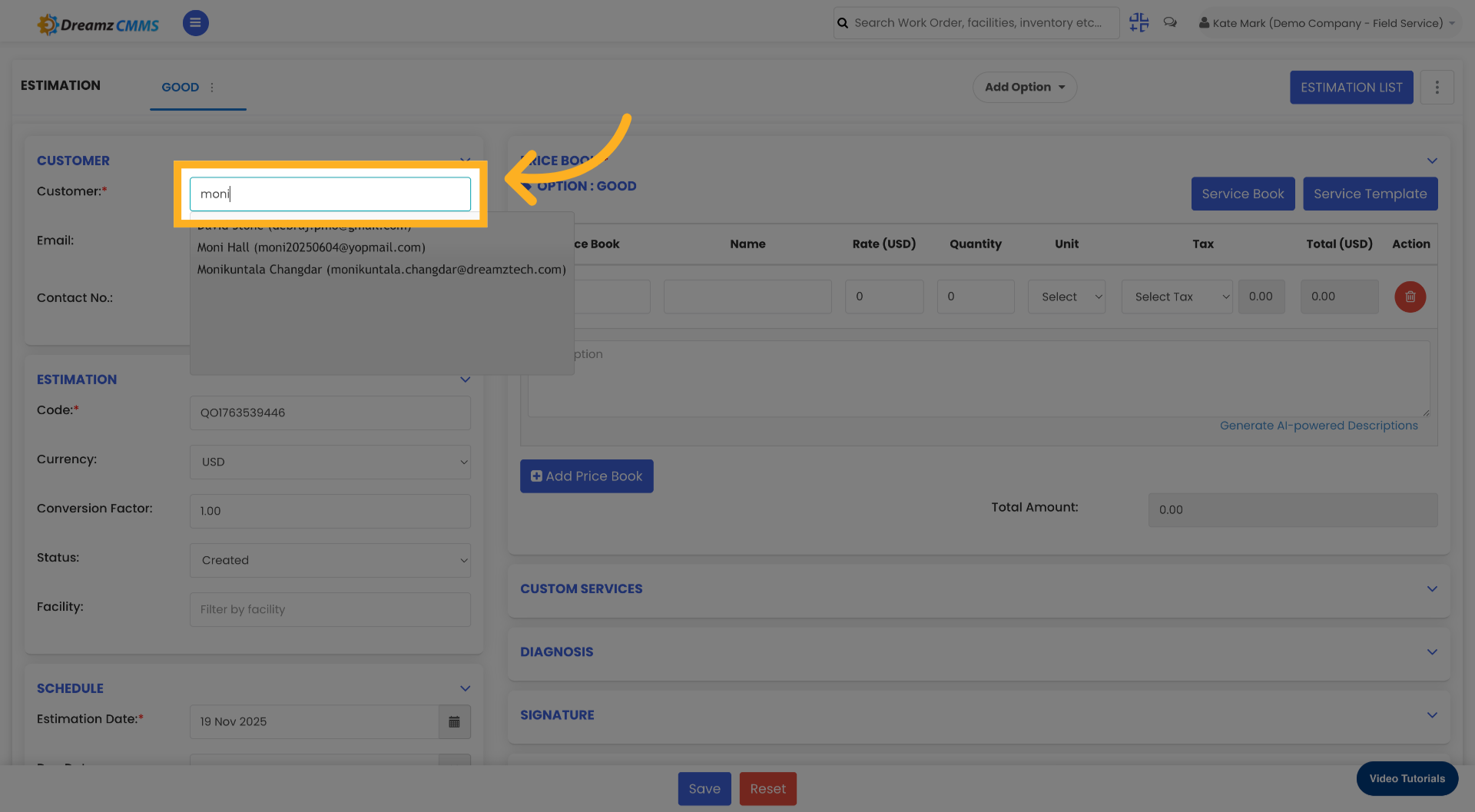Click the search magnifier icon
The height and width of the screenshot is (812, 1475).
(x=842, y=22)
